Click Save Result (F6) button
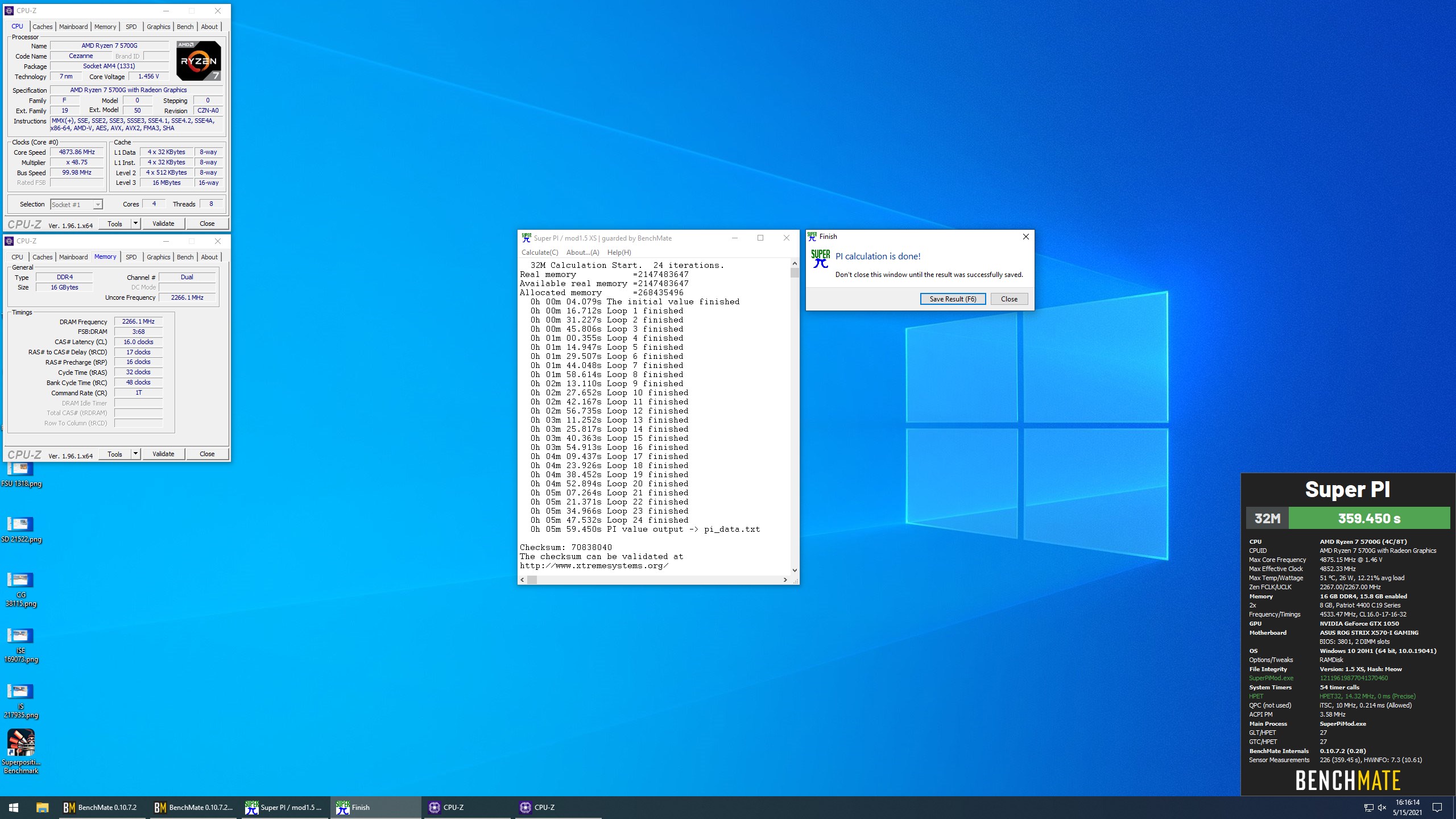 953,299
